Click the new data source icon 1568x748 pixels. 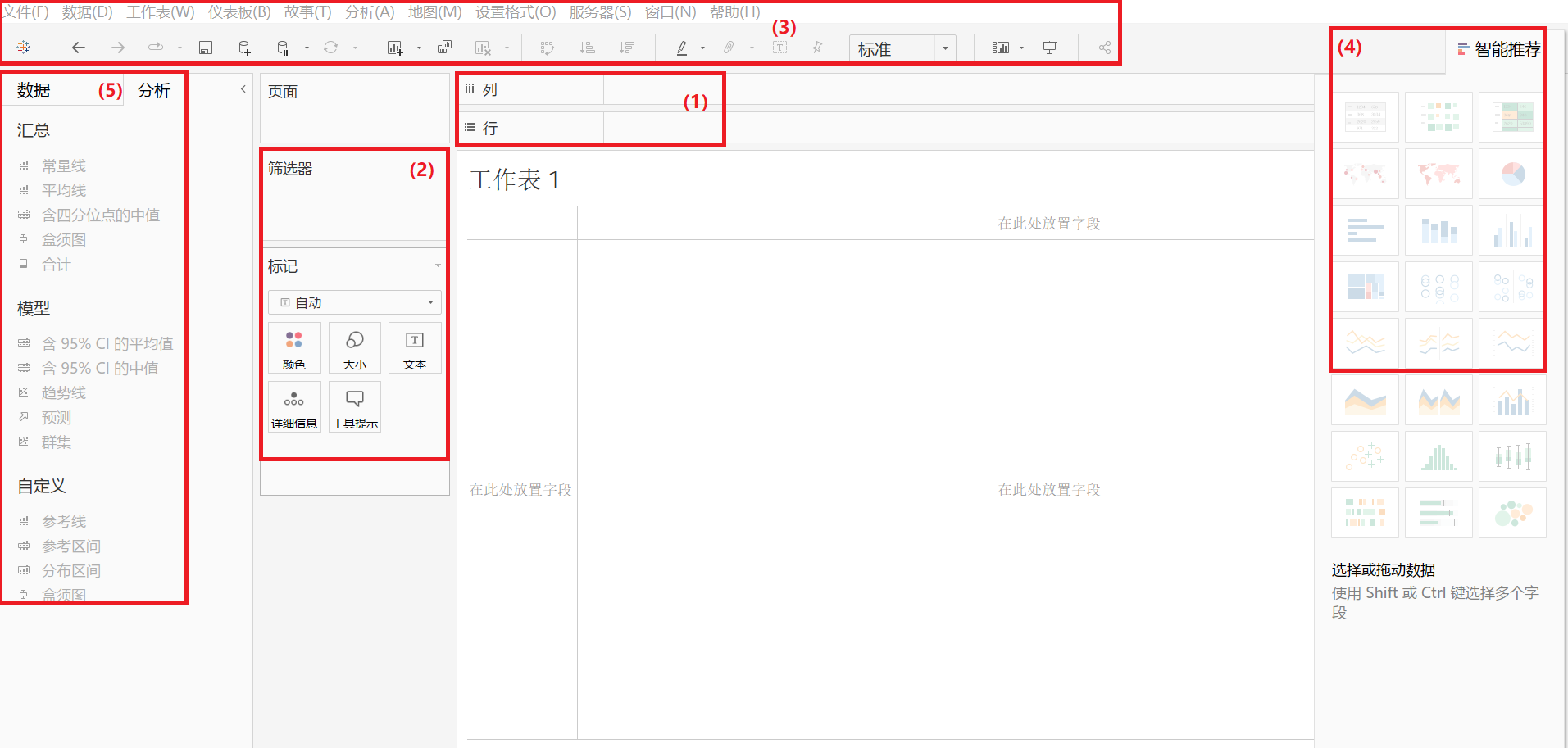click(x=244, y=48)
